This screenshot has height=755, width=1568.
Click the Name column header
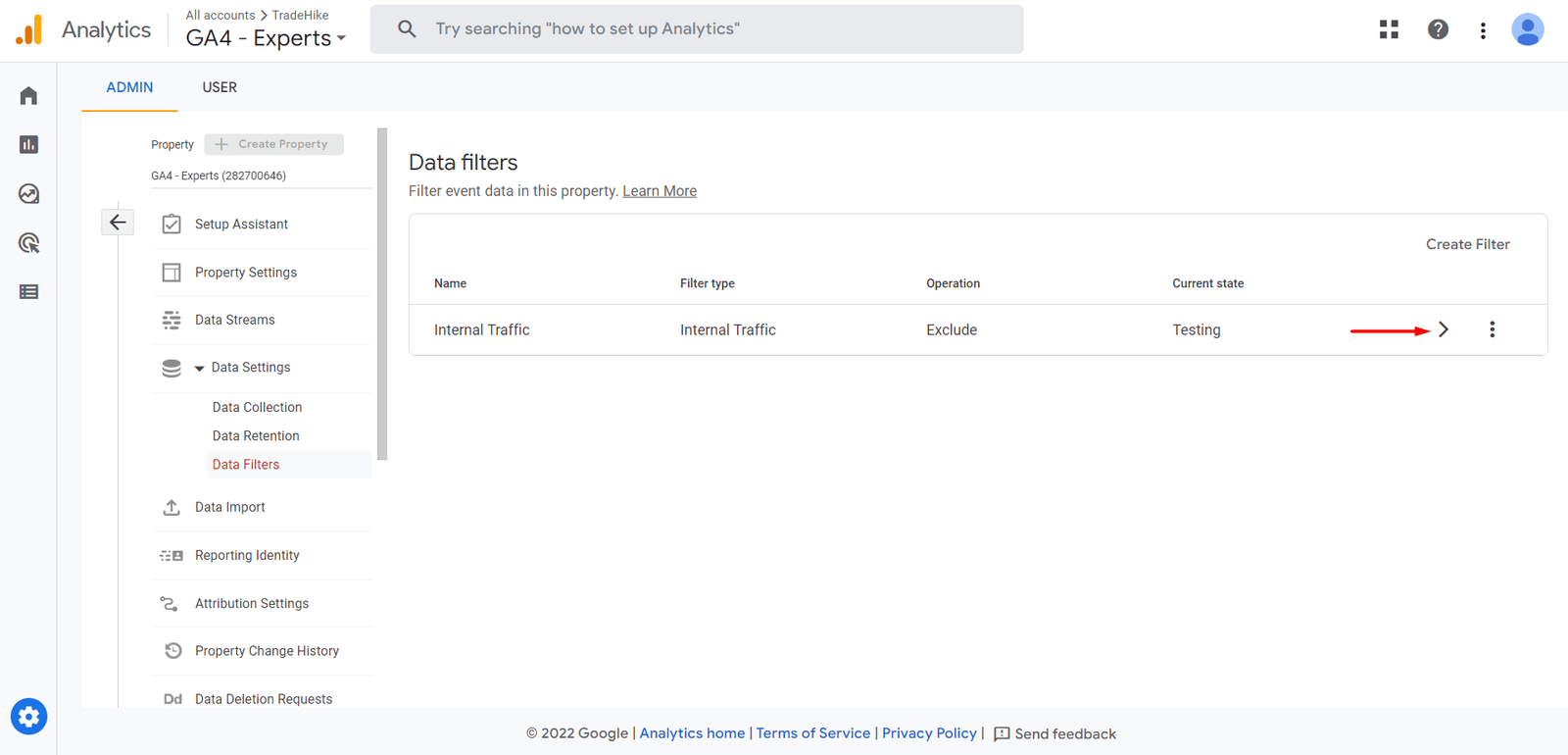(x=450, y=283)
